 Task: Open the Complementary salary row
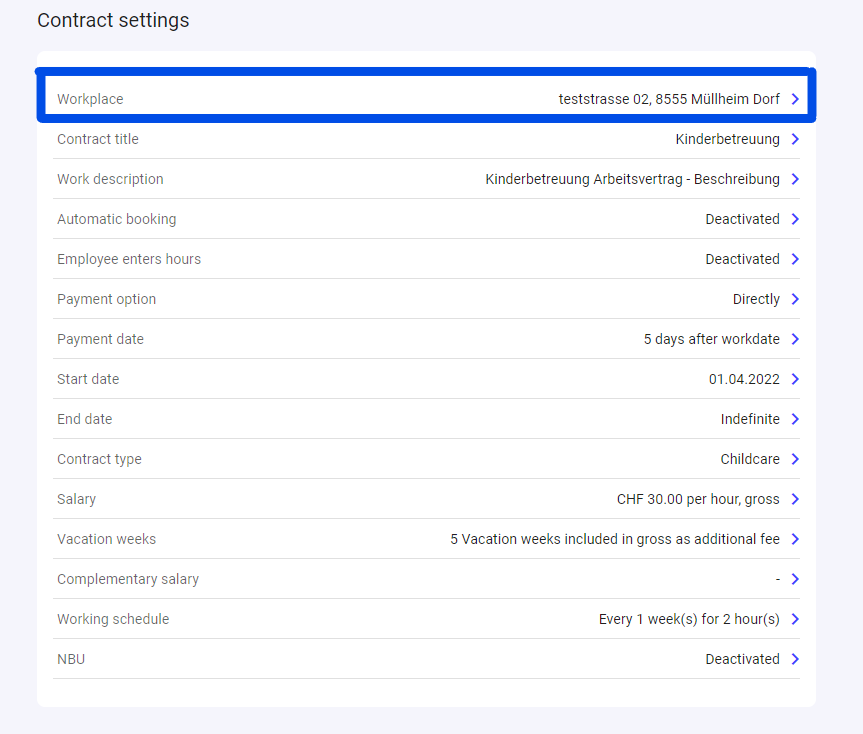795,579
